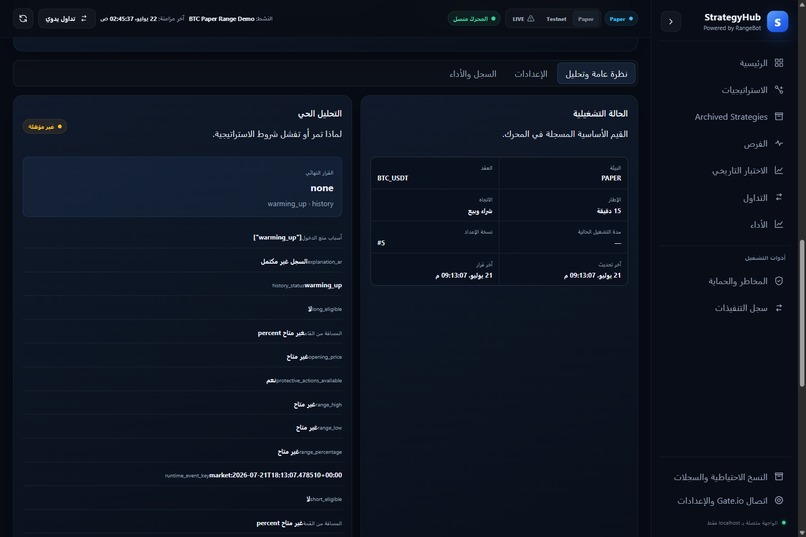Open النسخ الاحتياطية والسجلات archive icon

click(779, 476)
